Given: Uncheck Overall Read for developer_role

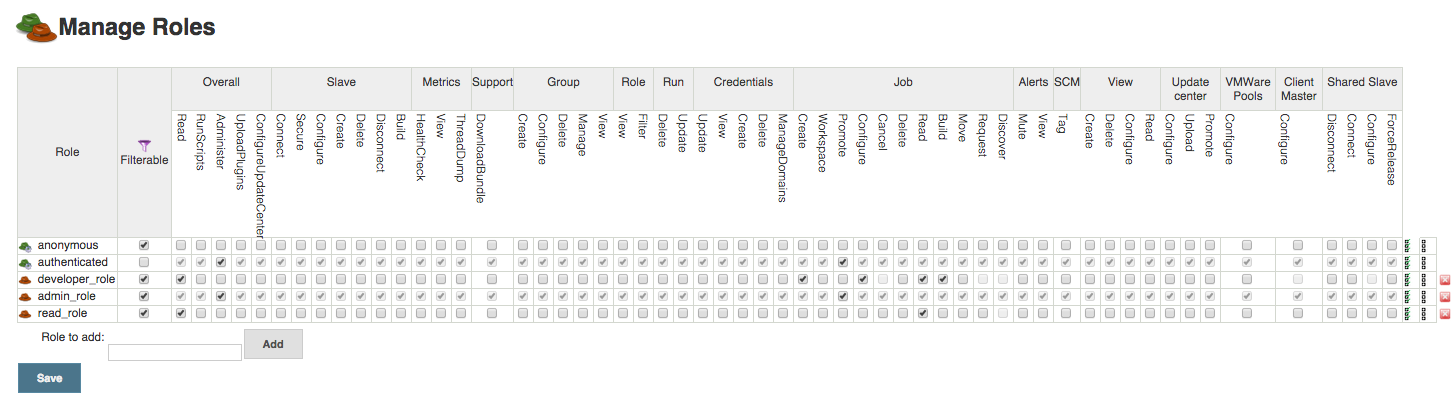Looking at the screenshot, I should tap(181, 280).
